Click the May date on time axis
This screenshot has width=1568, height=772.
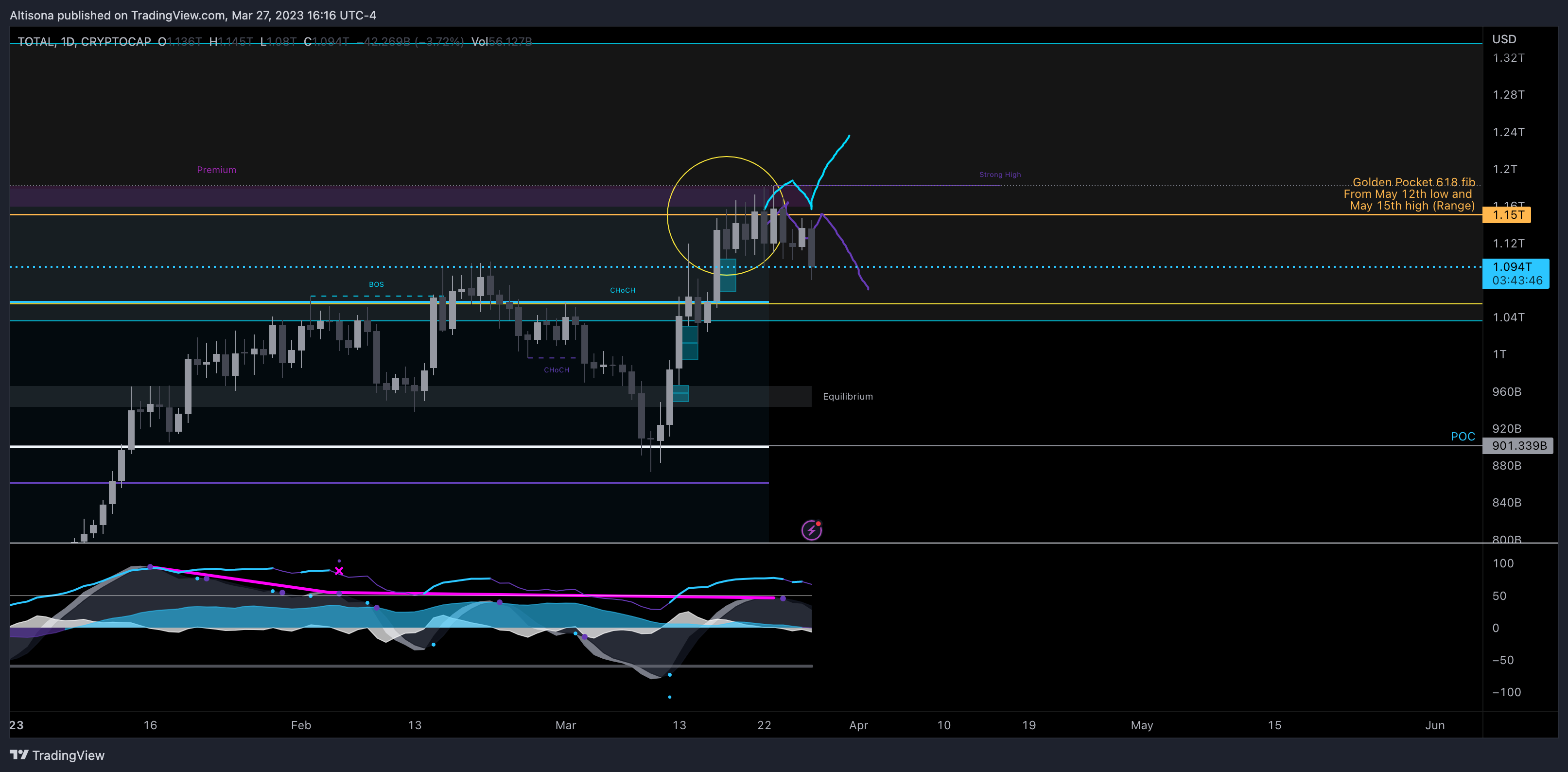pyautogui.click(x=1142, y=725)
